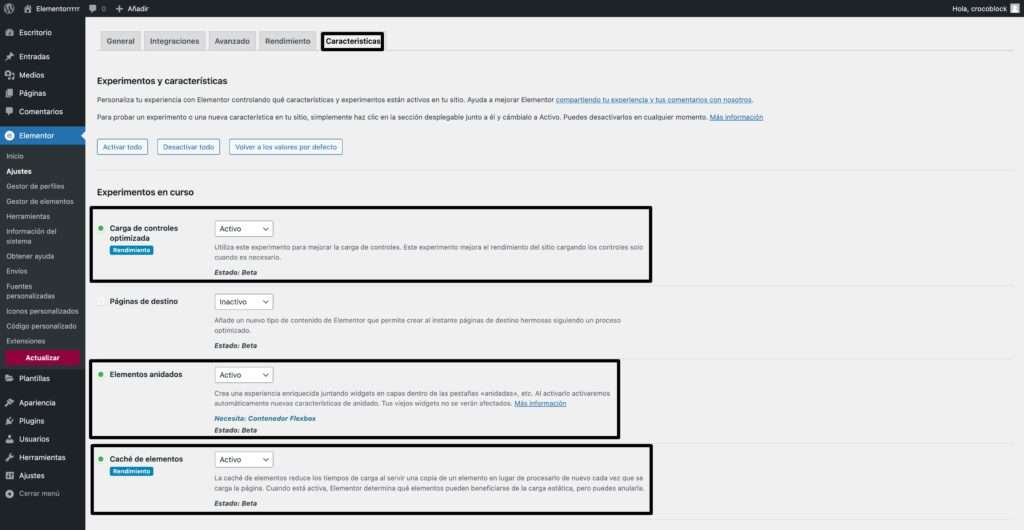
Task: Open Información del sistema submenu item
Action: coord(31,236)
